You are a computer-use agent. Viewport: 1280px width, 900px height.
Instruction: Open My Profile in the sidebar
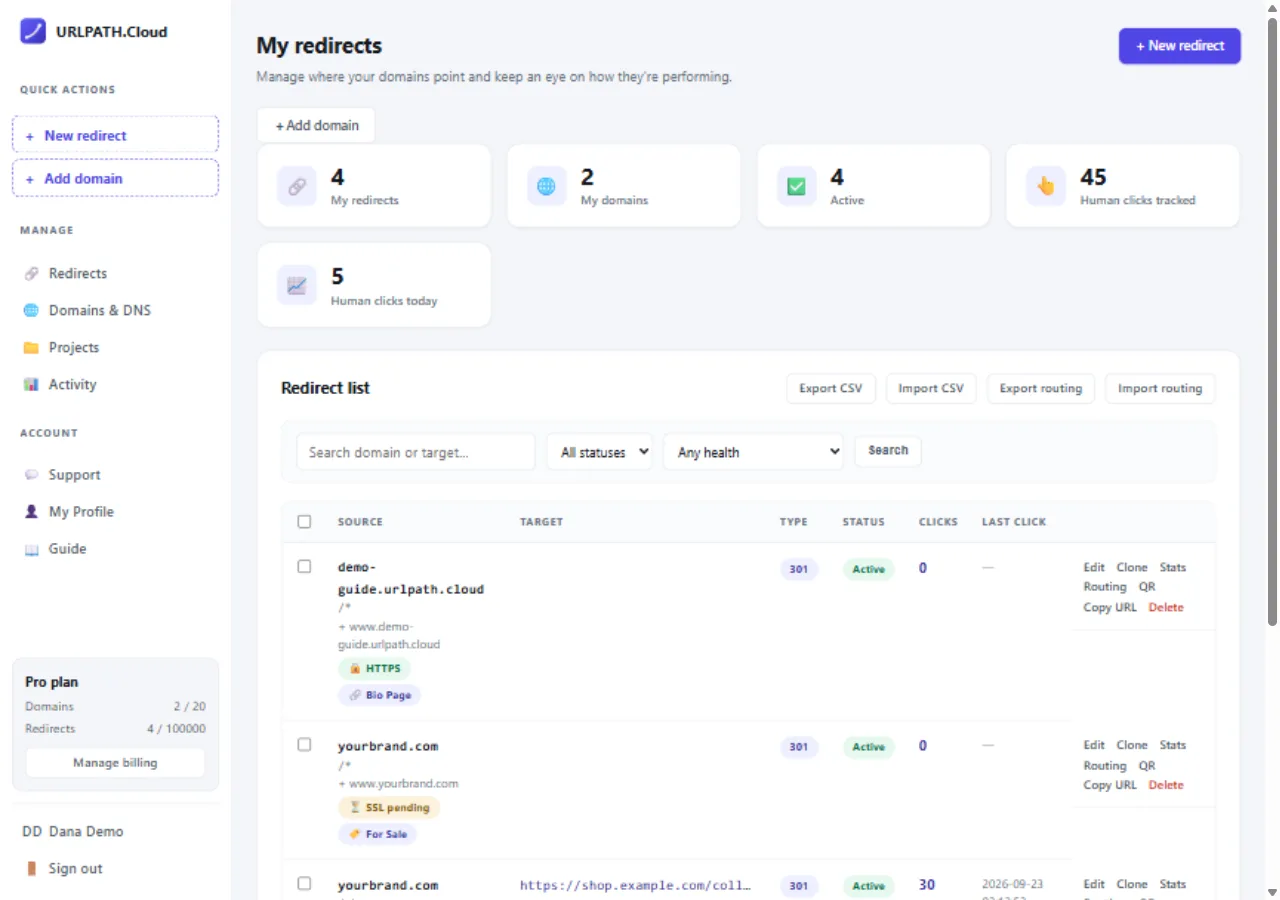tap(115, 511)
